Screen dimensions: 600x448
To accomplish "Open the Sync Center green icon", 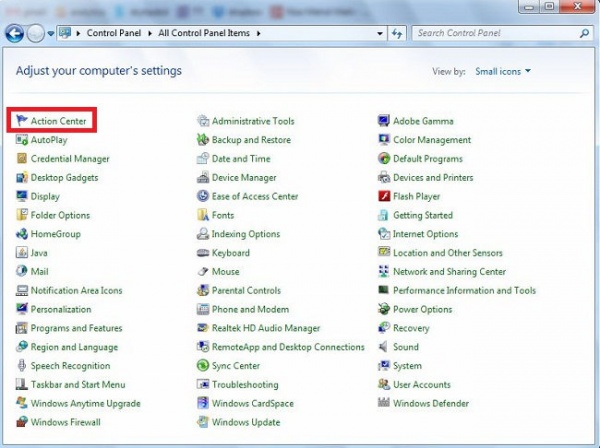I will point(202,365).
